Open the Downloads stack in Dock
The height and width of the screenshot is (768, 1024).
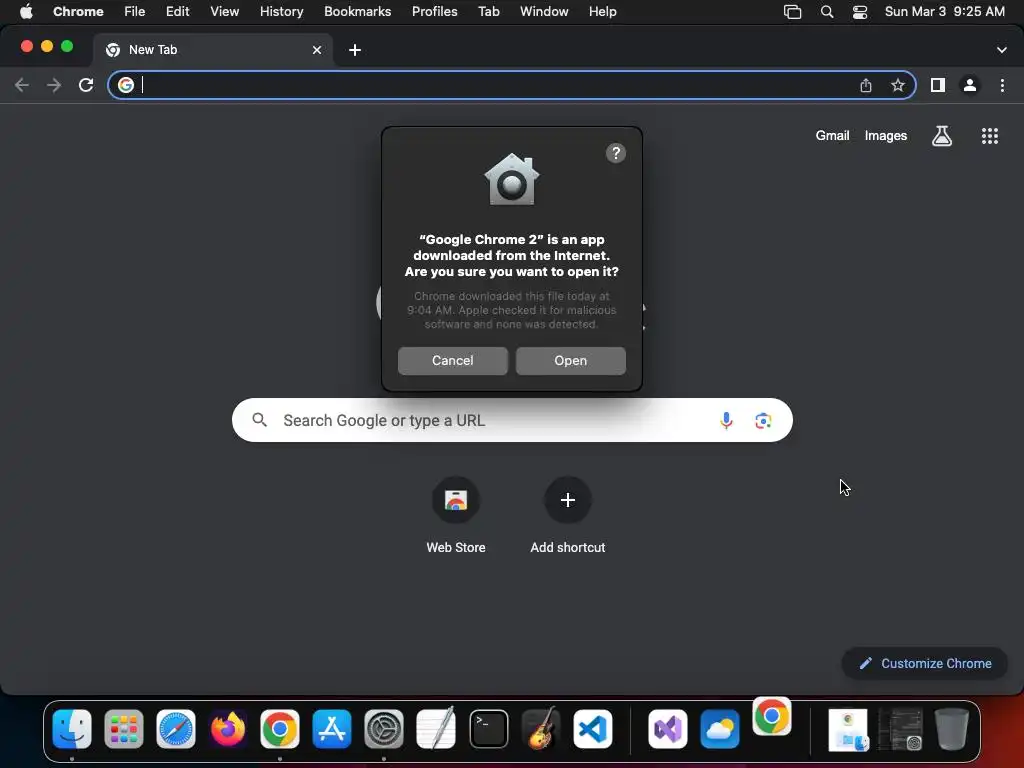848,729
